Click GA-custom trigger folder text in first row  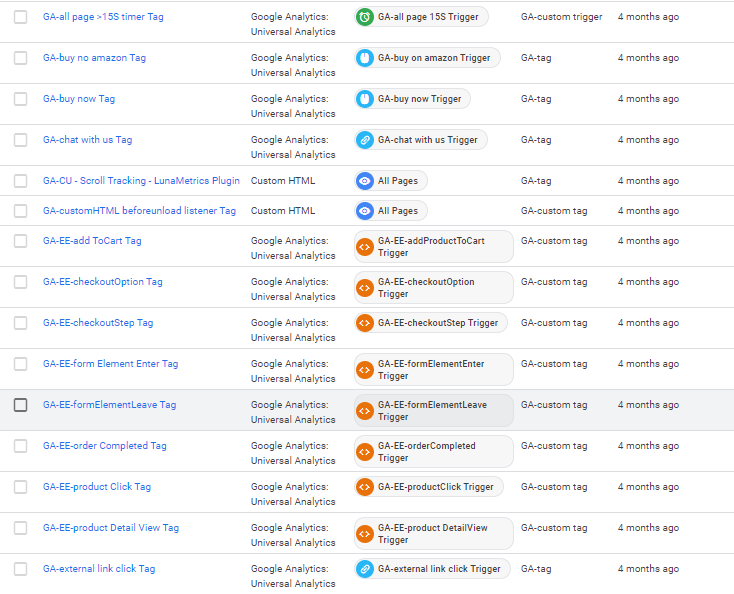[x=562, y=17]
